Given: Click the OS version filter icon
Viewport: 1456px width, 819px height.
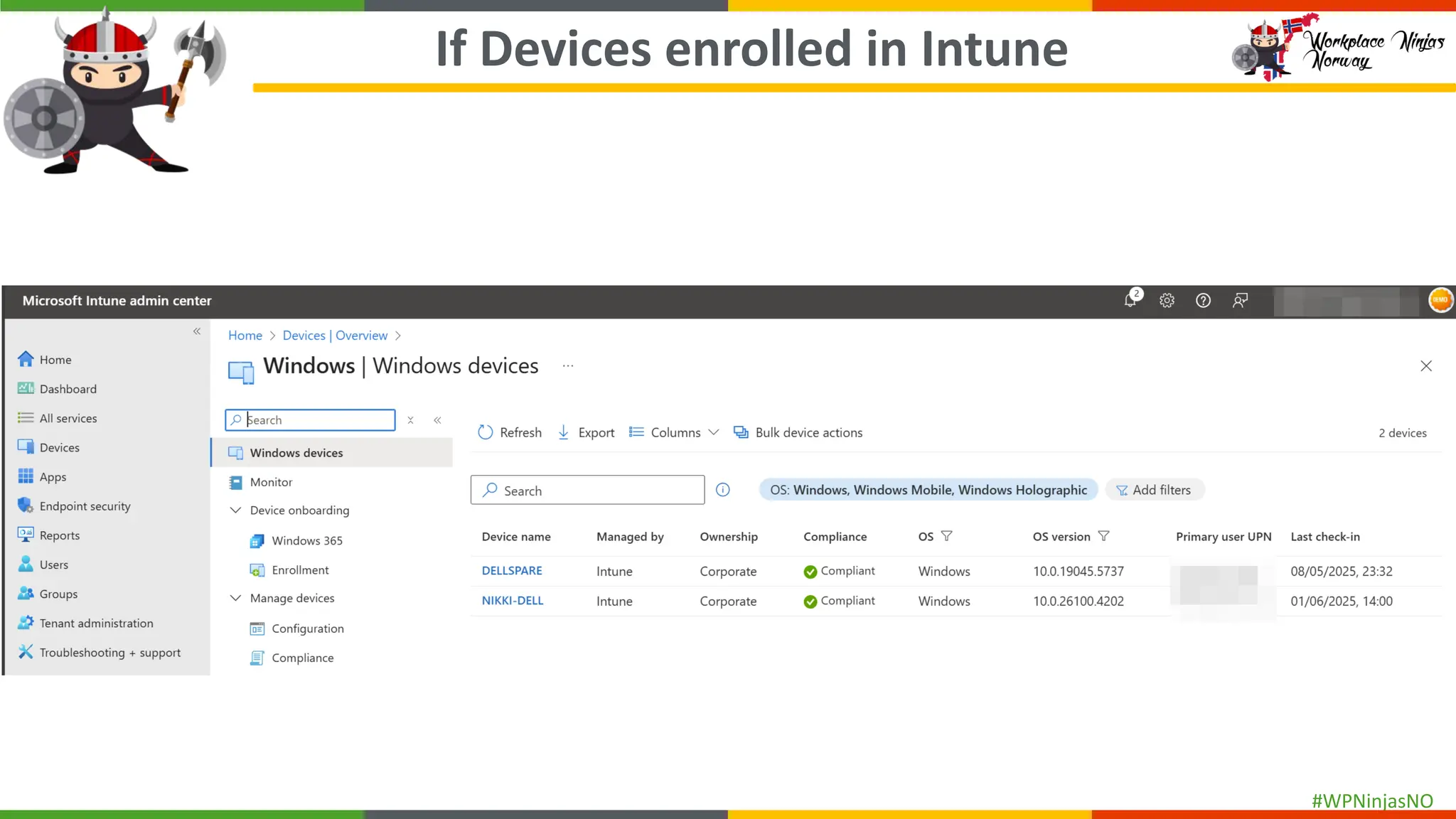Looking at the screenshot, I should click(1103, 536).
